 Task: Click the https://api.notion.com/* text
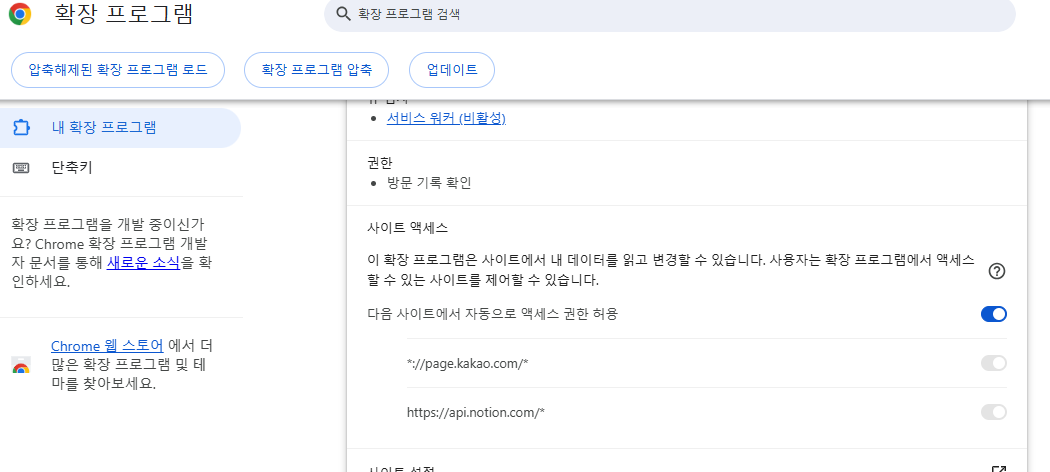[475, 412]
